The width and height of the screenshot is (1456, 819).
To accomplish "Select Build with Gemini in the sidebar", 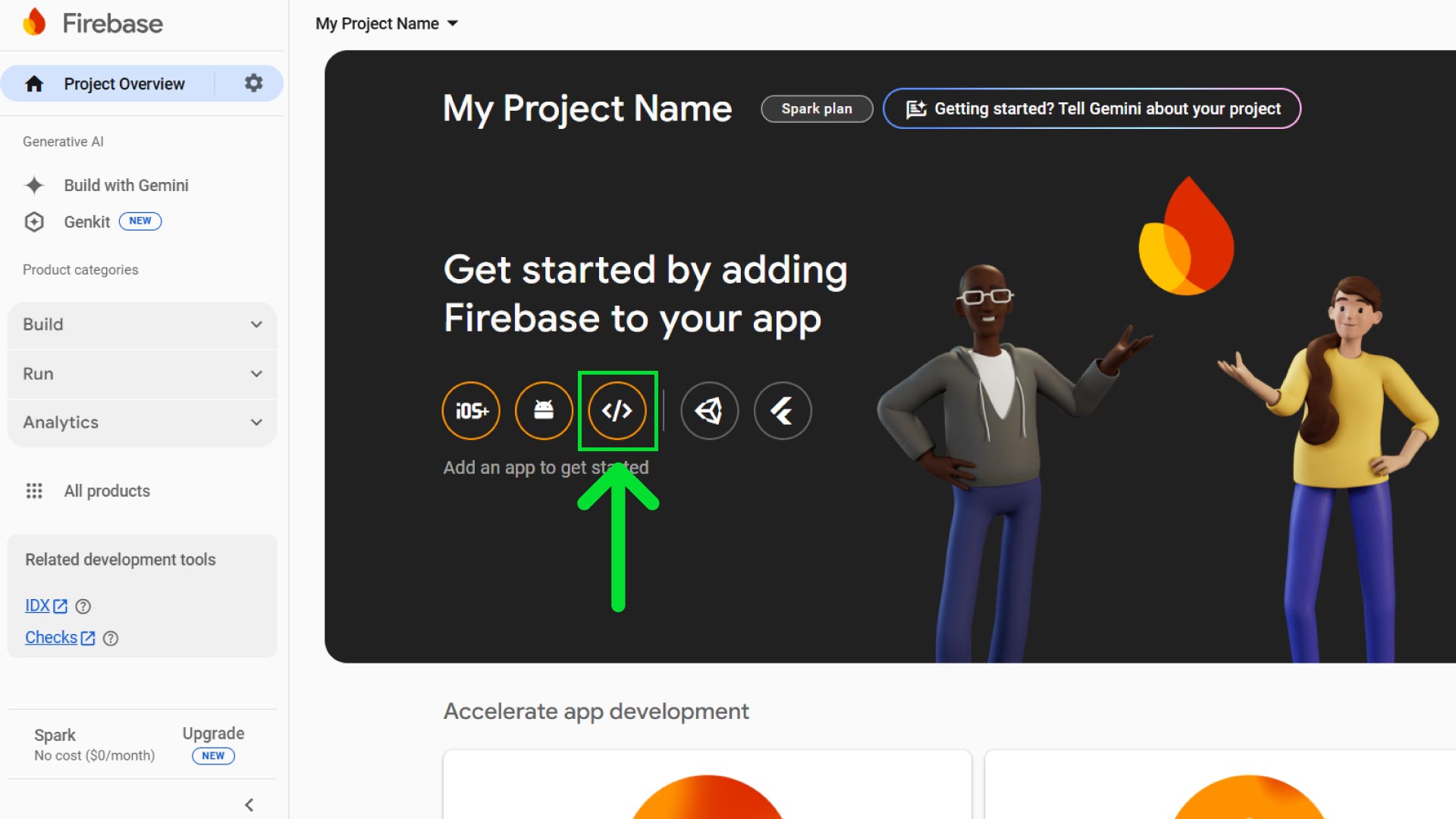I will pyautogui.click(x=125, y=185).
